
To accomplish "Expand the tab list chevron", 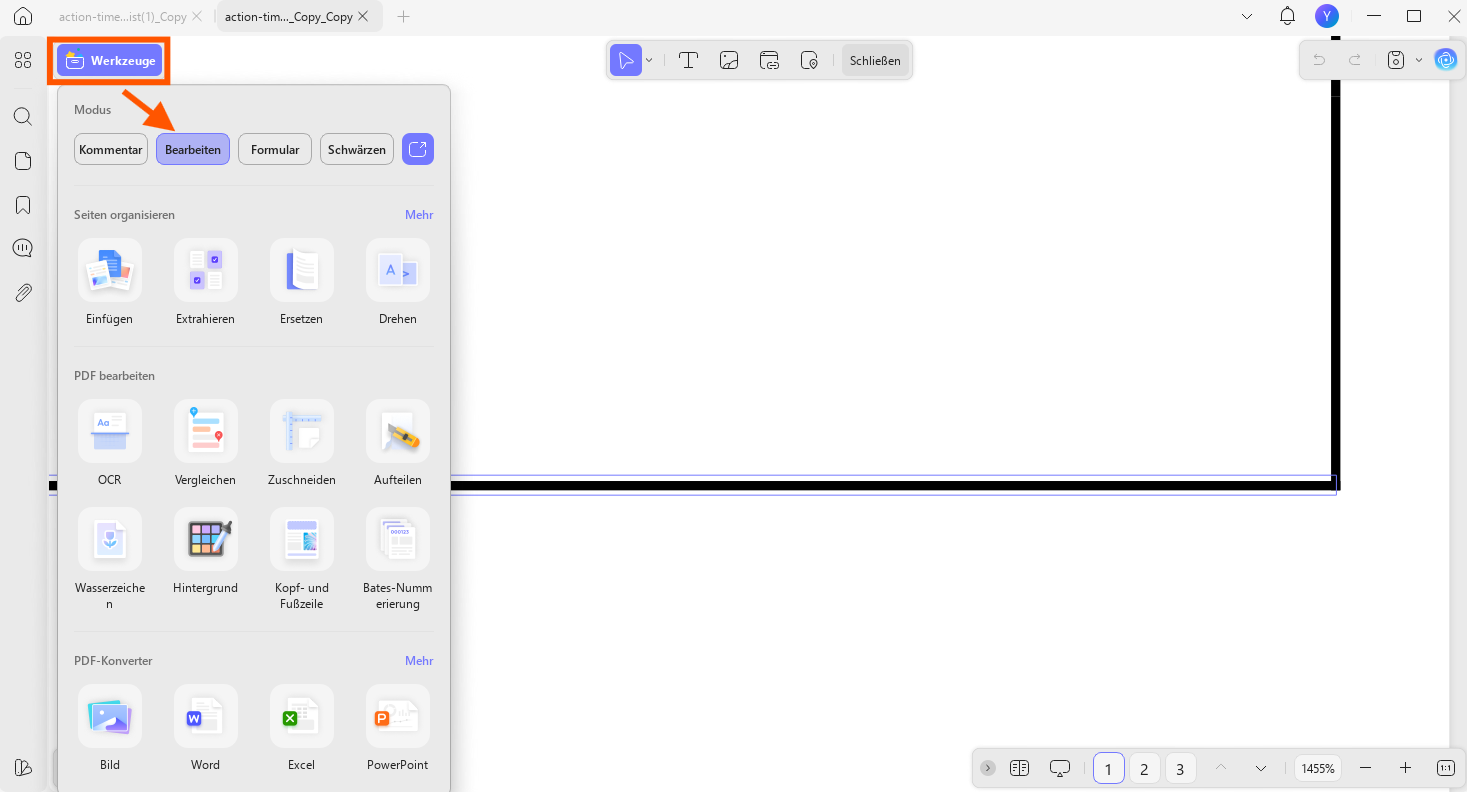I will click(1247, 16).
